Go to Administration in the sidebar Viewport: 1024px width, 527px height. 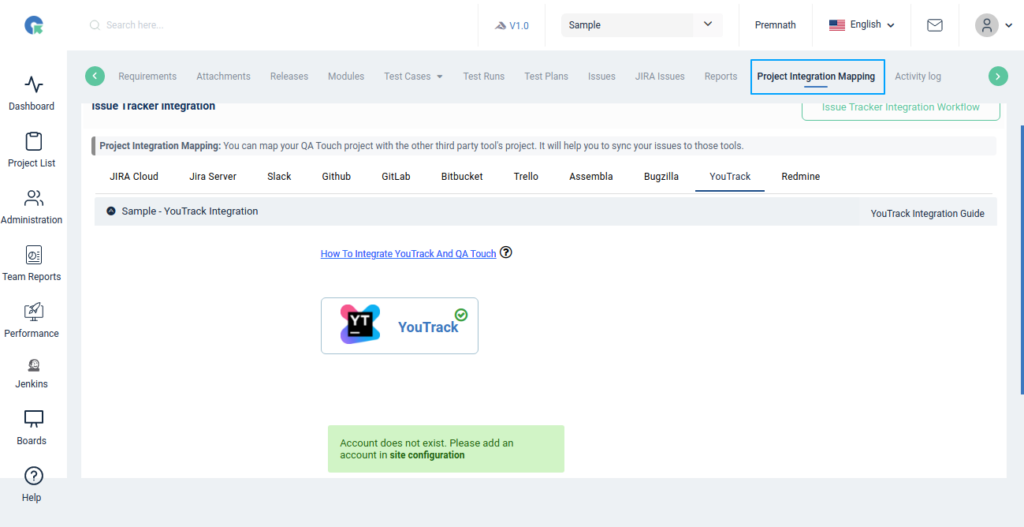[33, 199]
